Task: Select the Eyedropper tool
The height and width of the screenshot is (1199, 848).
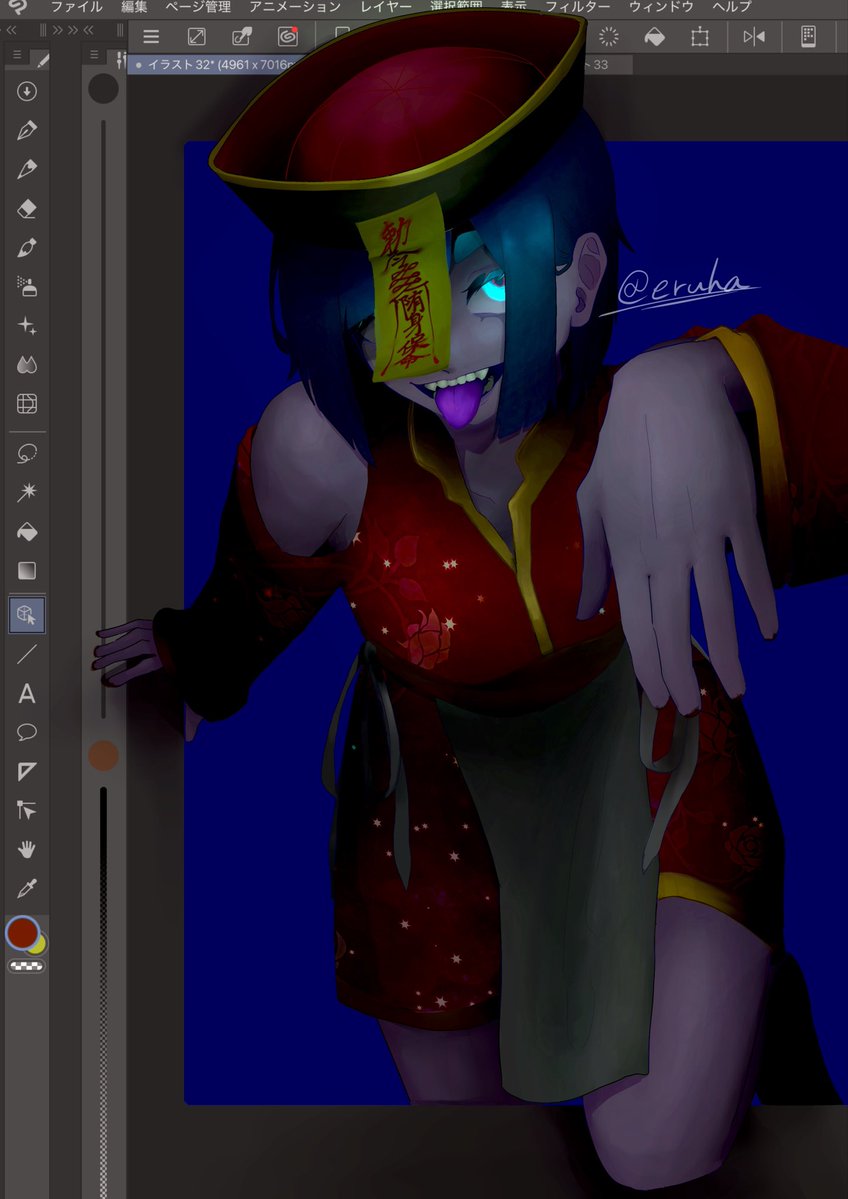Action: point(27,889)
